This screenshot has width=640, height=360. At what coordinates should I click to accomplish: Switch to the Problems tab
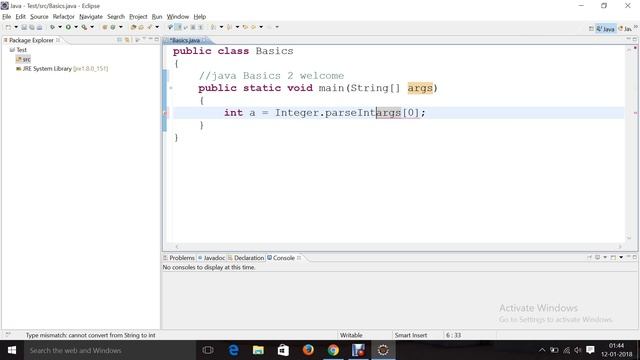pyautogui.click(x=179, y=258)
